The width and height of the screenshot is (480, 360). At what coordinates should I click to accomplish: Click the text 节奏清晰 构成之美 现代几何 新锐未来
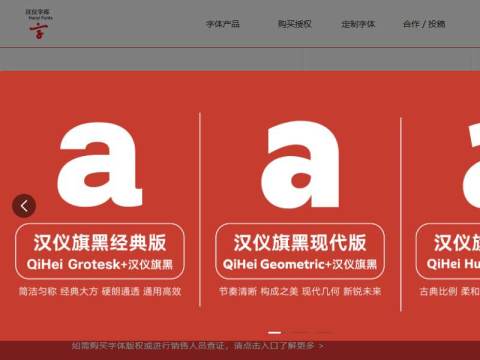tap(300, 291)
